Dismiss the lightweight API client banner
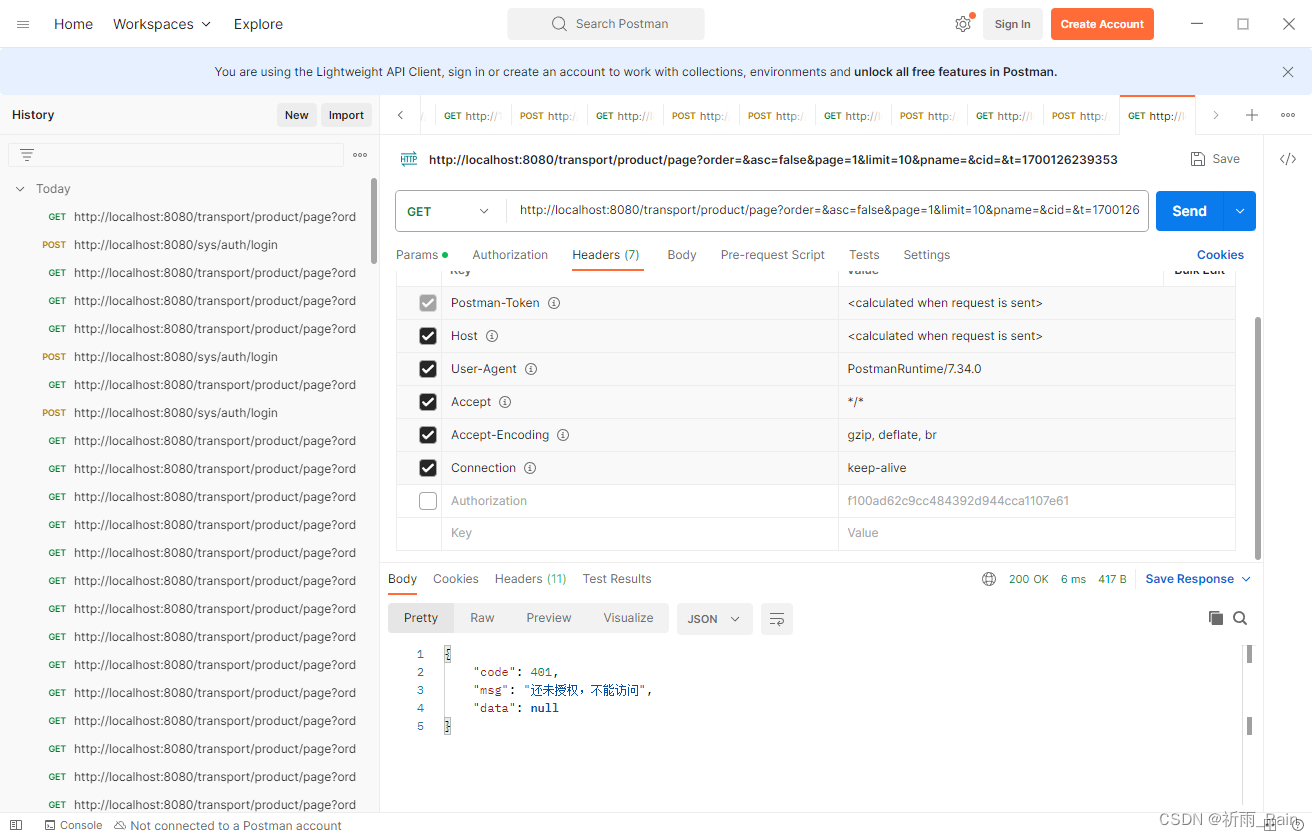 pos(1288,72)
